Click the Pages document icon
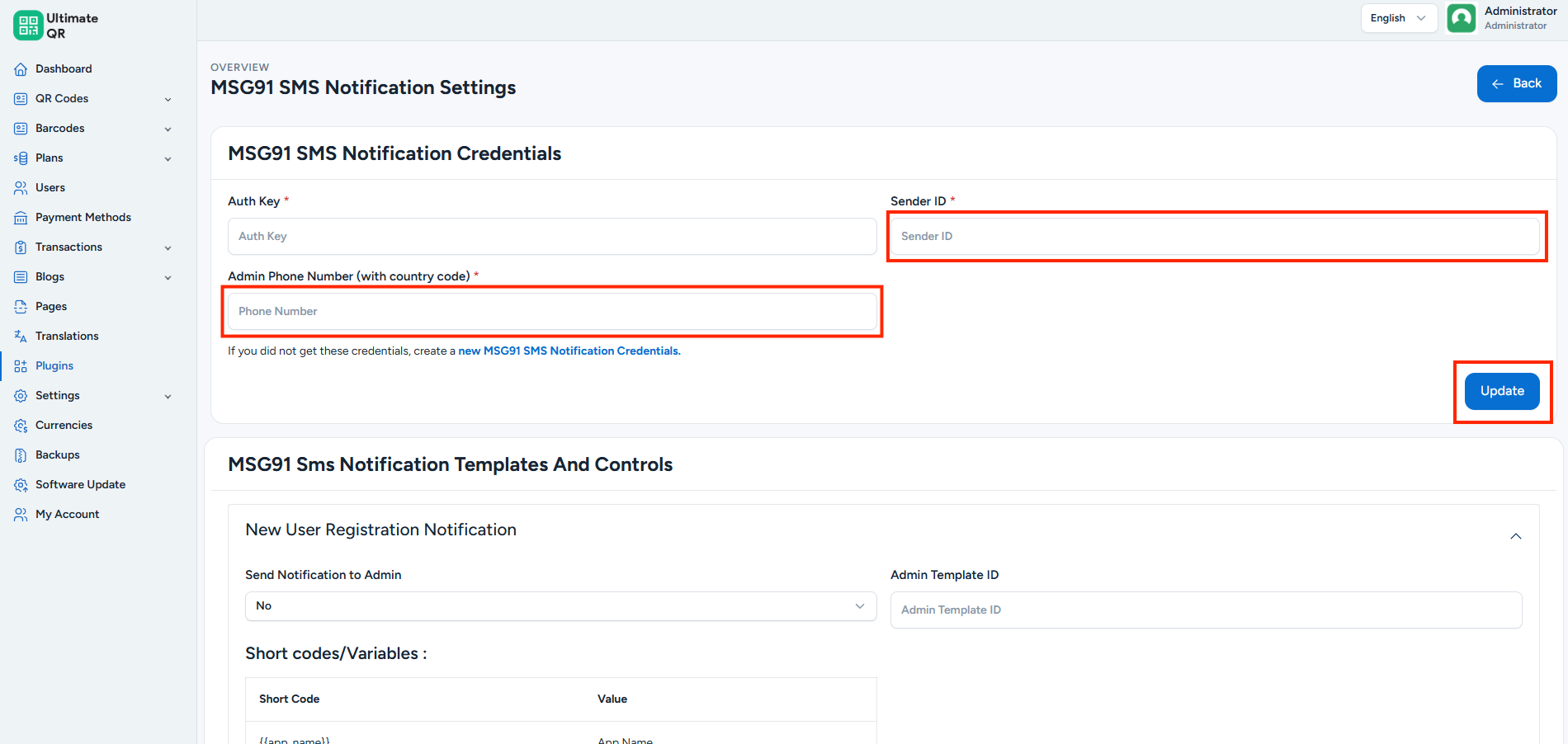This screenshot has height=744, width=1568. point(21,307)
